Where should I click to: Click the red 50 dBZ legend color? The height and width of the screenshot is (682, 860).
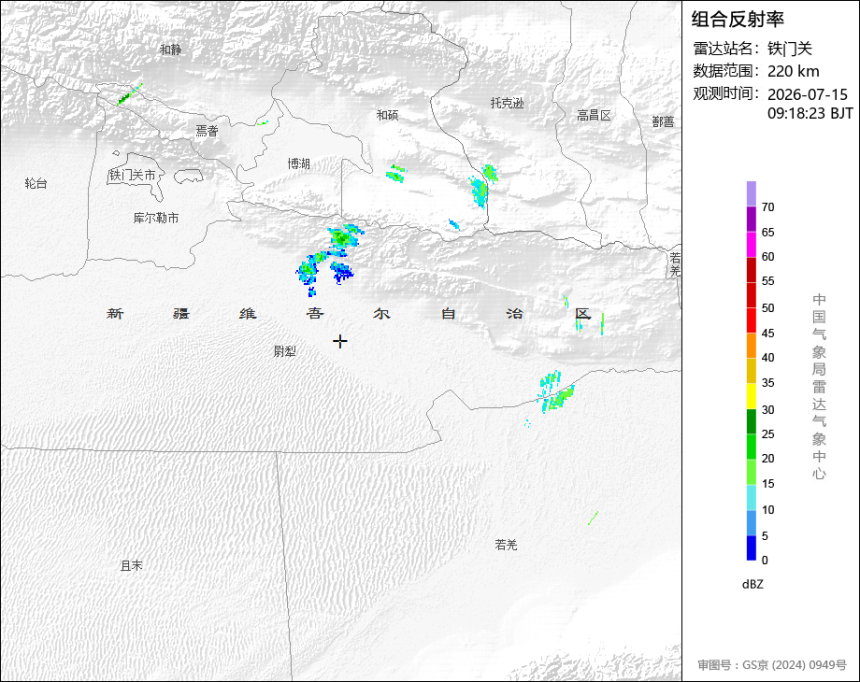click(x=751, y=295)
